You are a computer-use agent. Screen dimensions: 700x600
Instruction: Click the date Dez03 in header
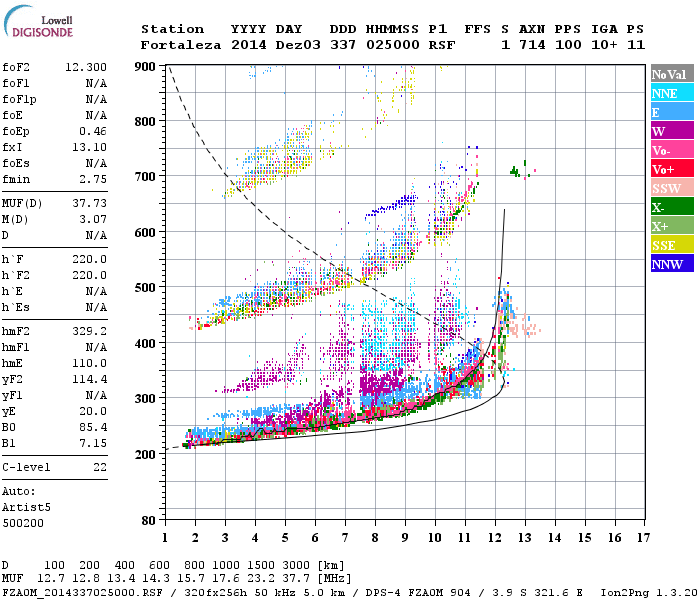point(298,45)
